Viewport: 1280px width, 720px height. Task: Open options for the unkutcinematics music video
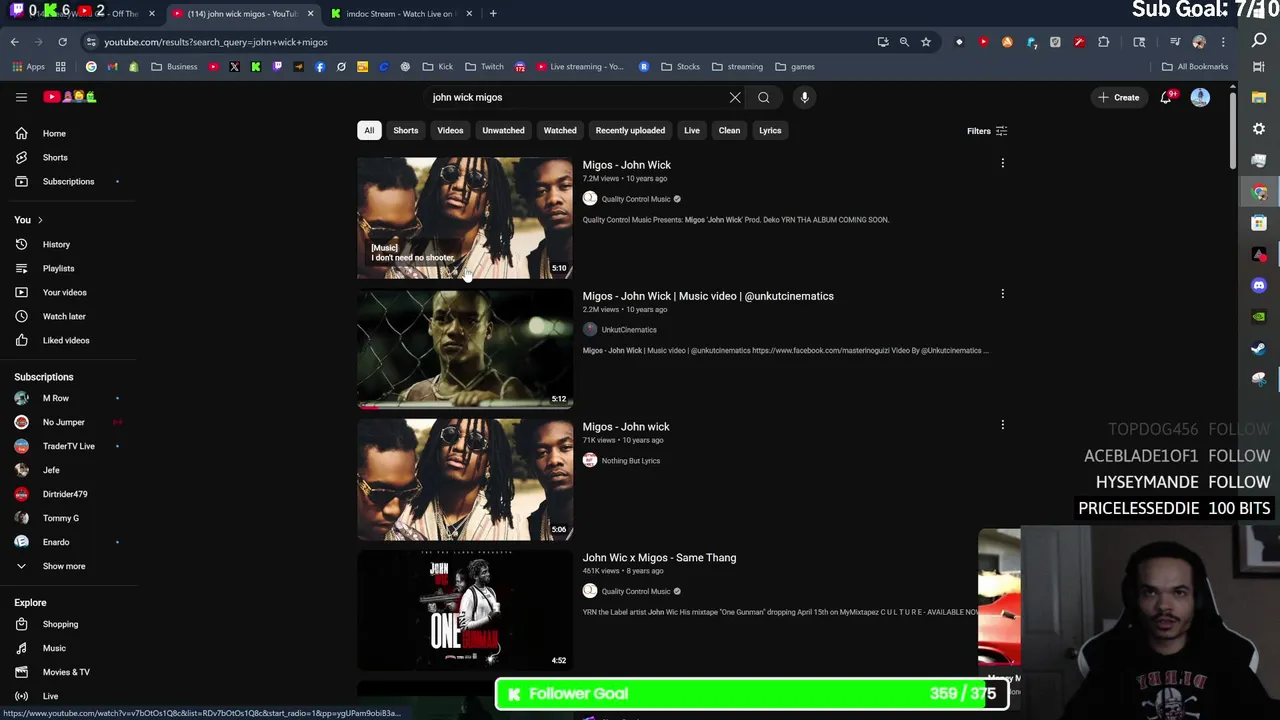click(1002, 294)
